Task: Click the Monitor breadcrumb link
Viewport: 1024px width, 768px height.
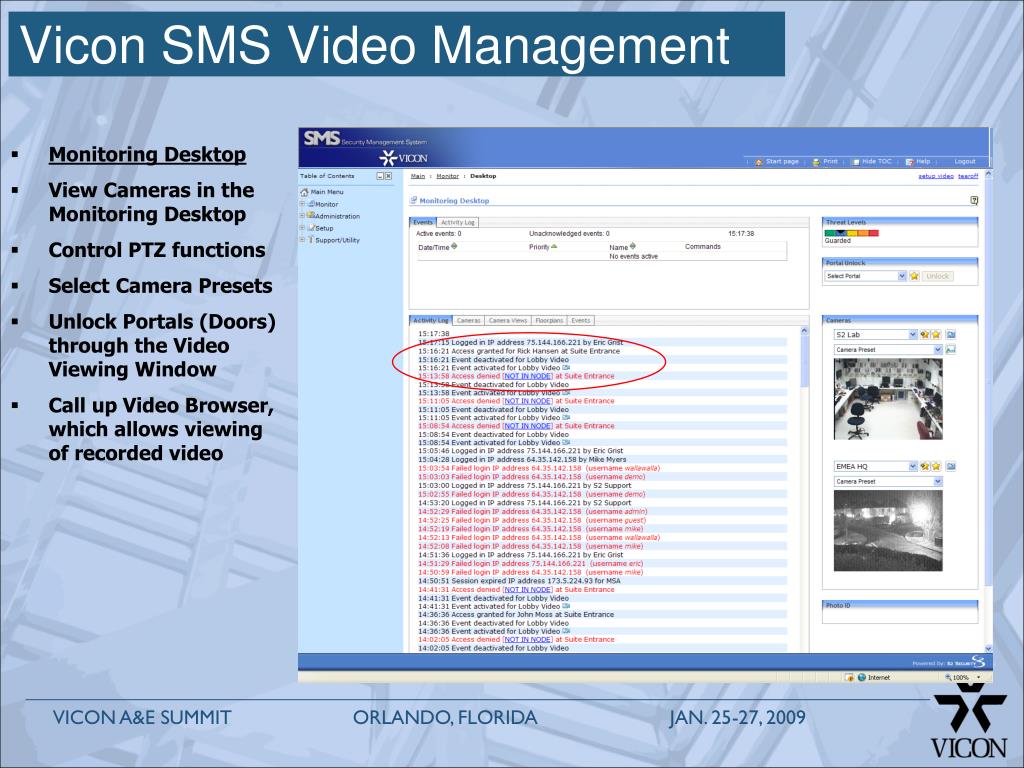Action: pos(447,176)
